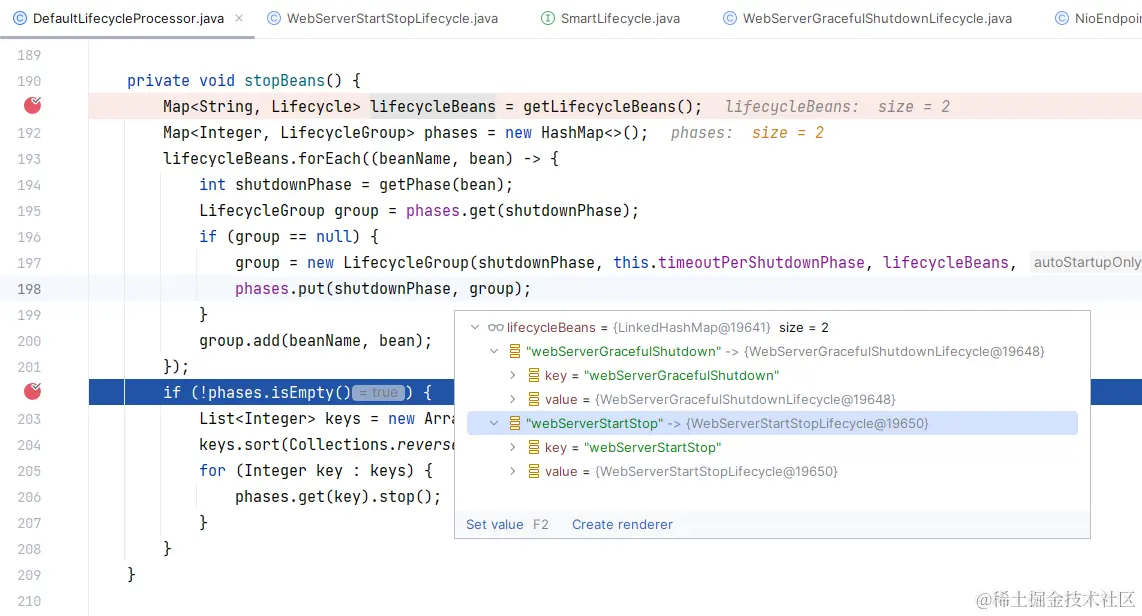Click autoStartupOnly parameter hint
Image resolution: width=1142 pixels, height=616 pixels.
click(1087, 262)
